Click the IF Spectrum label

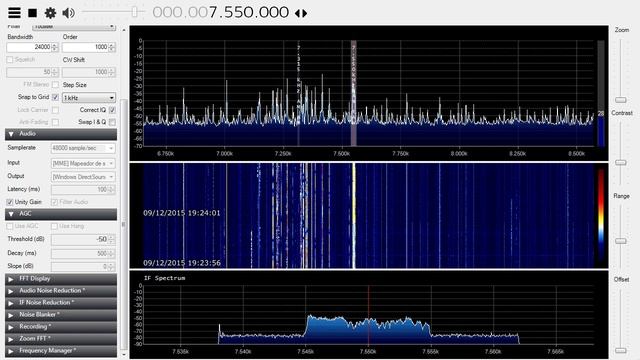click(x=164, y=278)
